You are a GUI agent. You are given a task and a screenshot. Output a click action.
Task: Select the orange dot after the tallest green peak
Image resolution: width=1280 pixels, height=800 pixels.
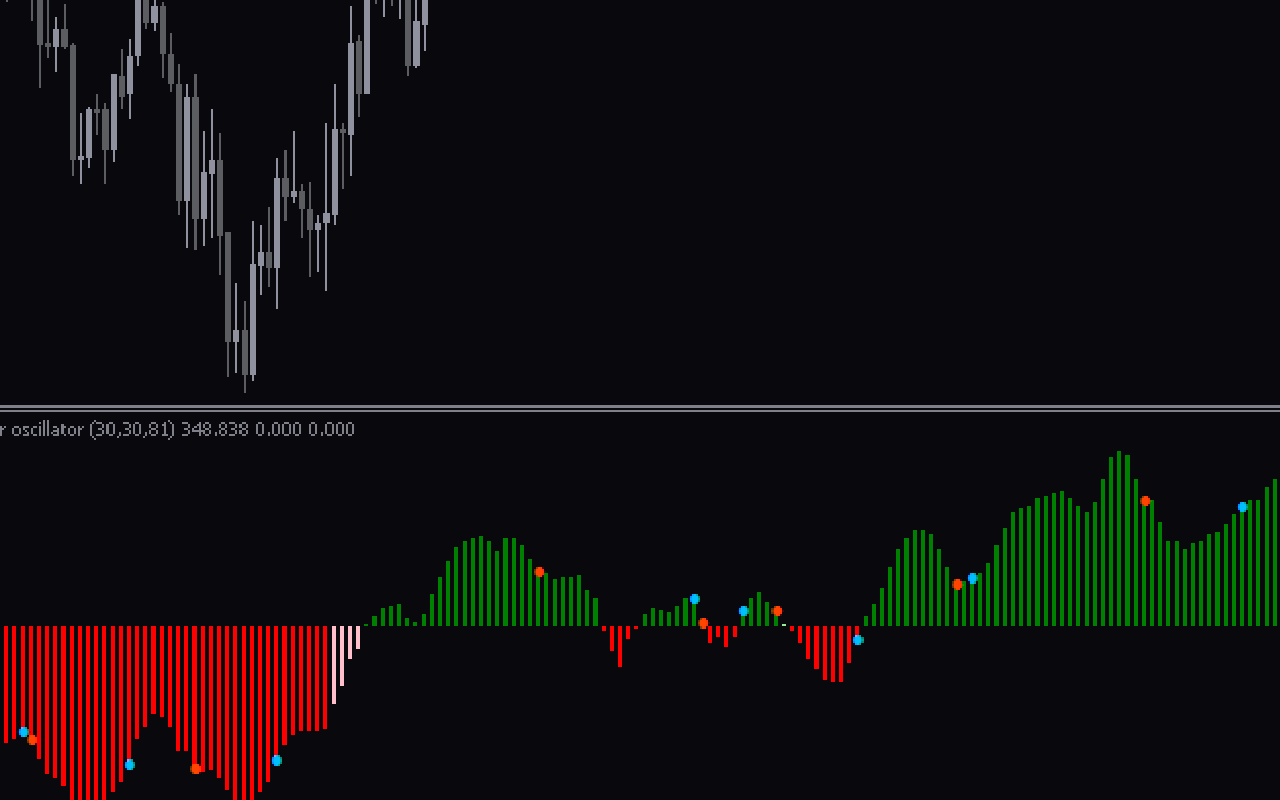(x=1145, y=501)
